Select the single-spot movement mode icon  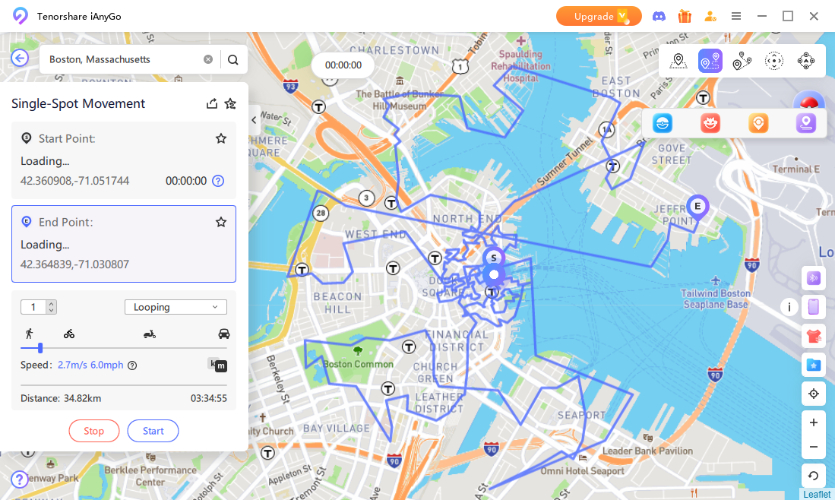(710, 61)
